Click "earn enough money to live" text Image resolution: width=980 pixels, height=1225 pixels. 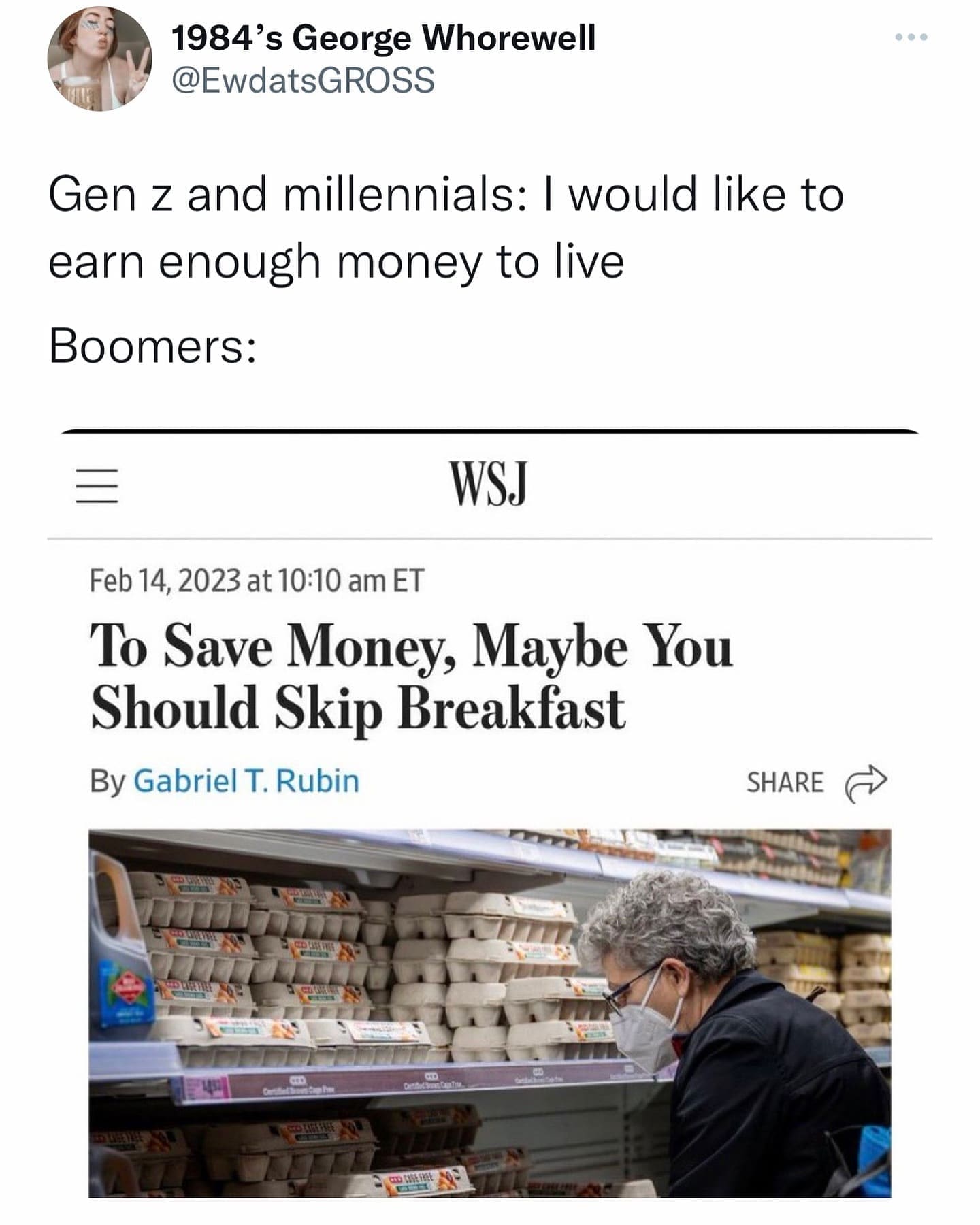coord(336,262)
